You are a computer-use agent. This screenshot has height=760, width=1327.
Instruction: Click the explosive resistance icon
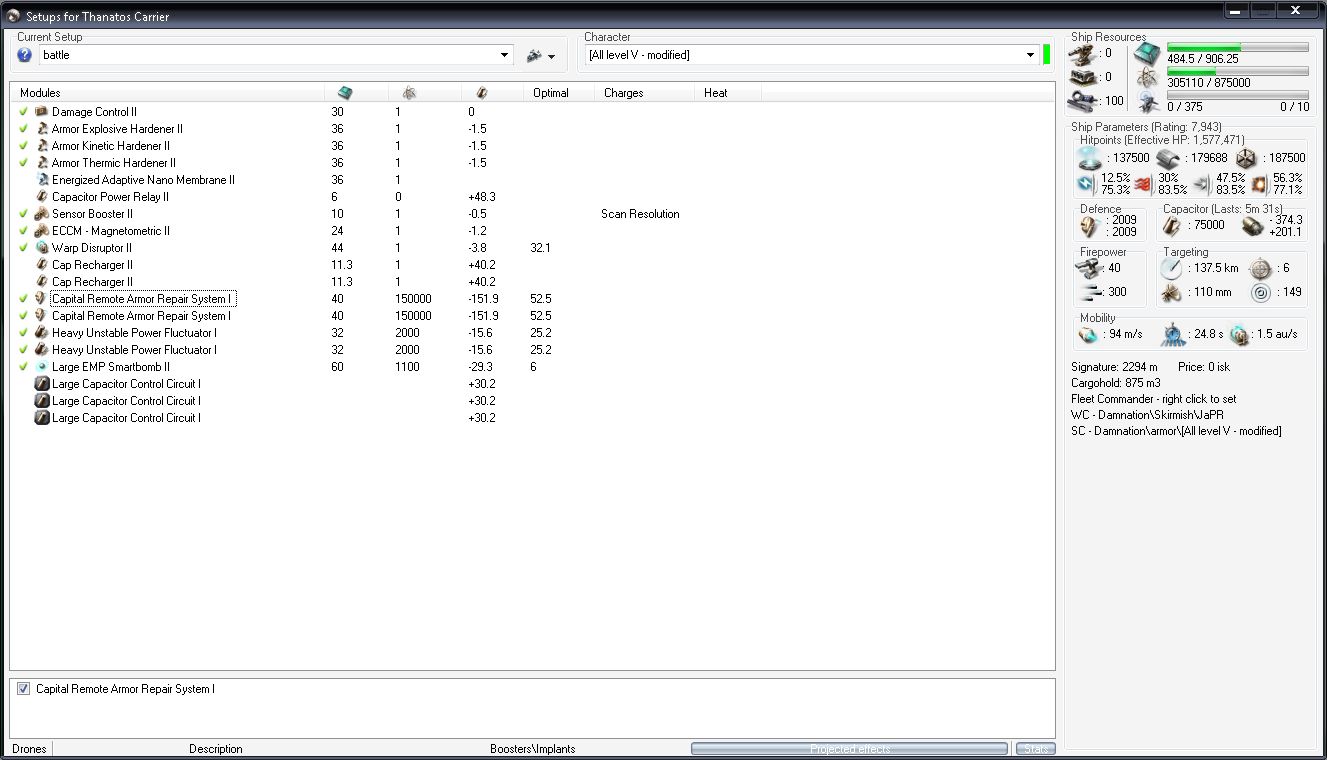[x=1259, y=184]
